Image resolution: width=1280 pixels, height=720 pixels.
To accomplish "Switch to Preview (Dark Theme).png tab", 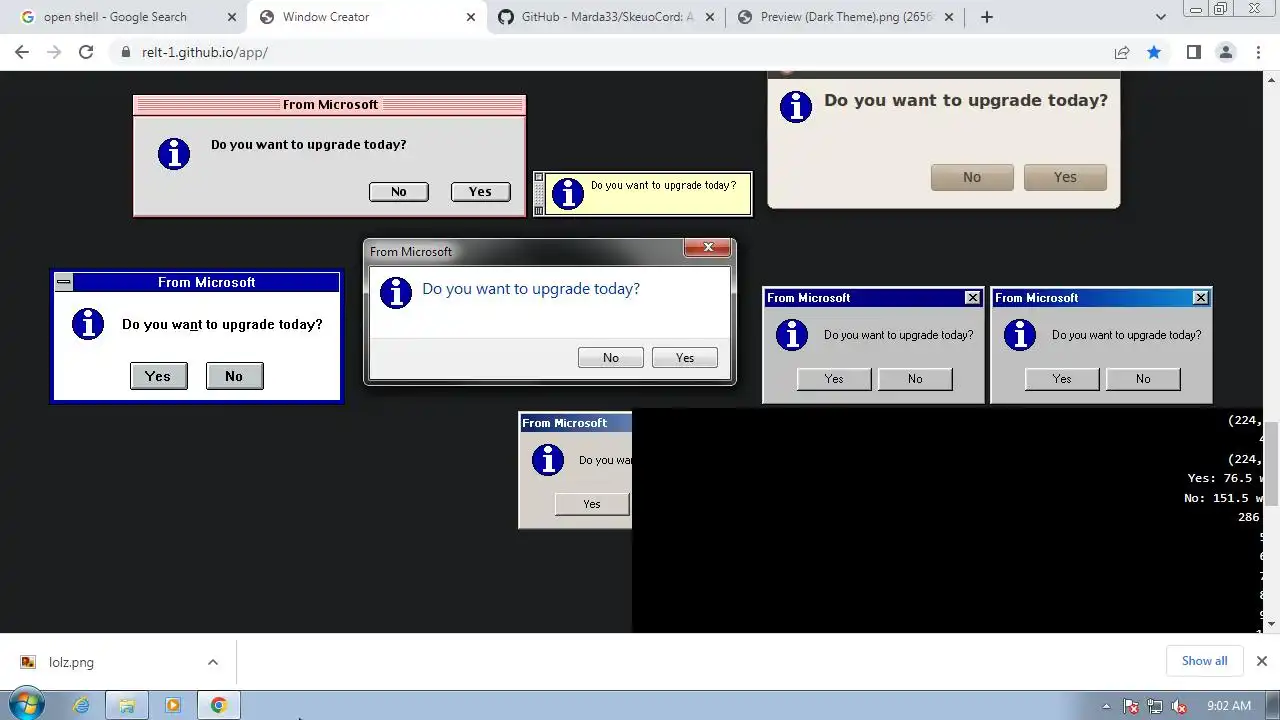I will pos(846,17).
